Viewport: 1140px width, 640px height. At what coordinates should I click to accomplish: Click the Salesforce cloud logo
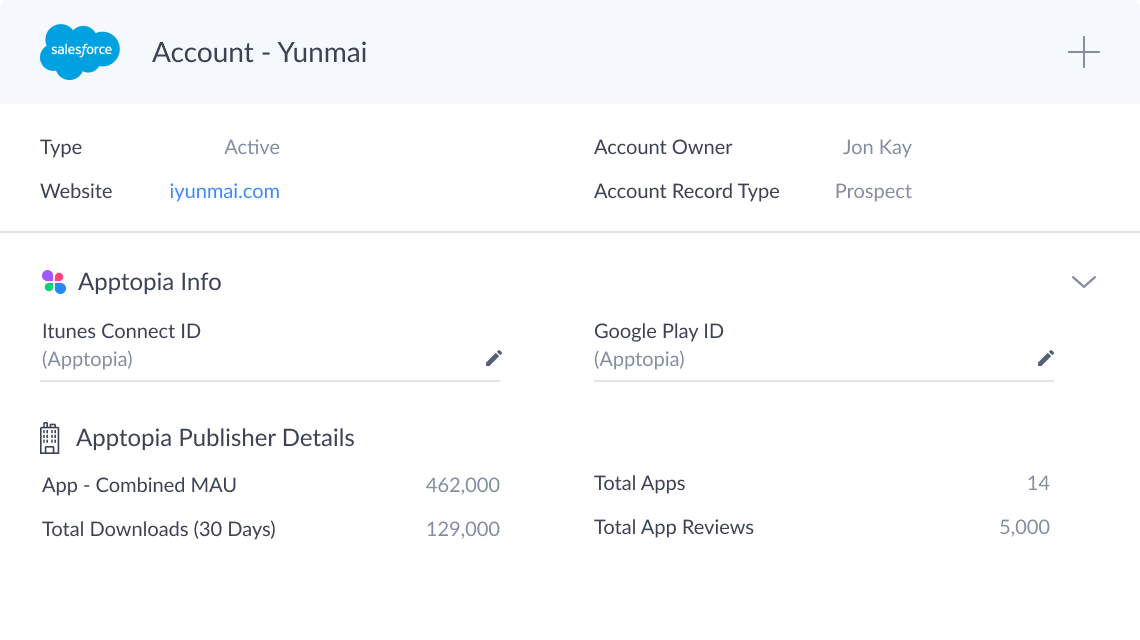(x=80, y=51)
